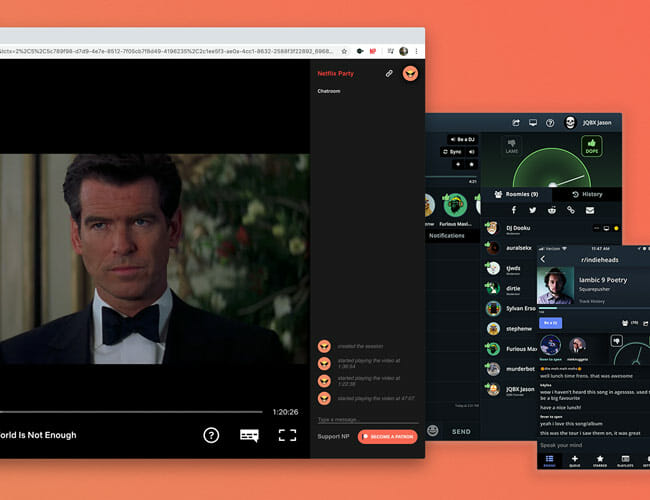
Task: Click the Chatroom label in Netflix Party
Action: [x=329, y=91]
